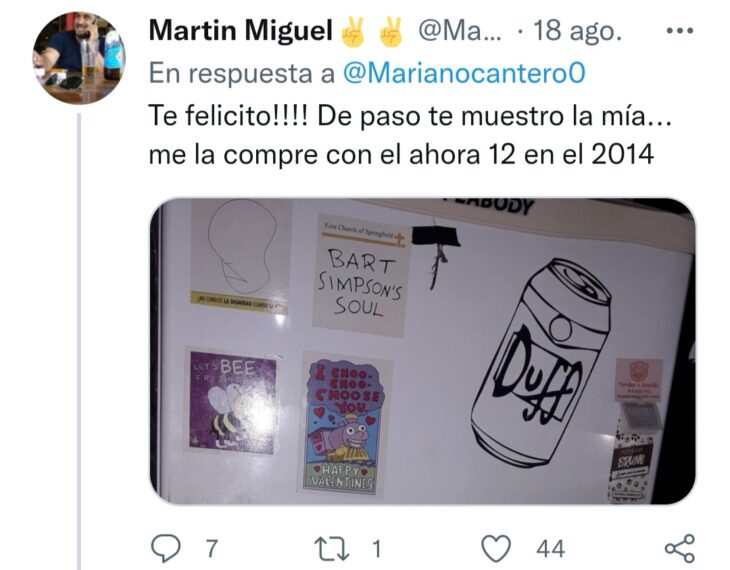Tap the Duff beer can in photo
This screenshot has width=730, height=570.
541,362
